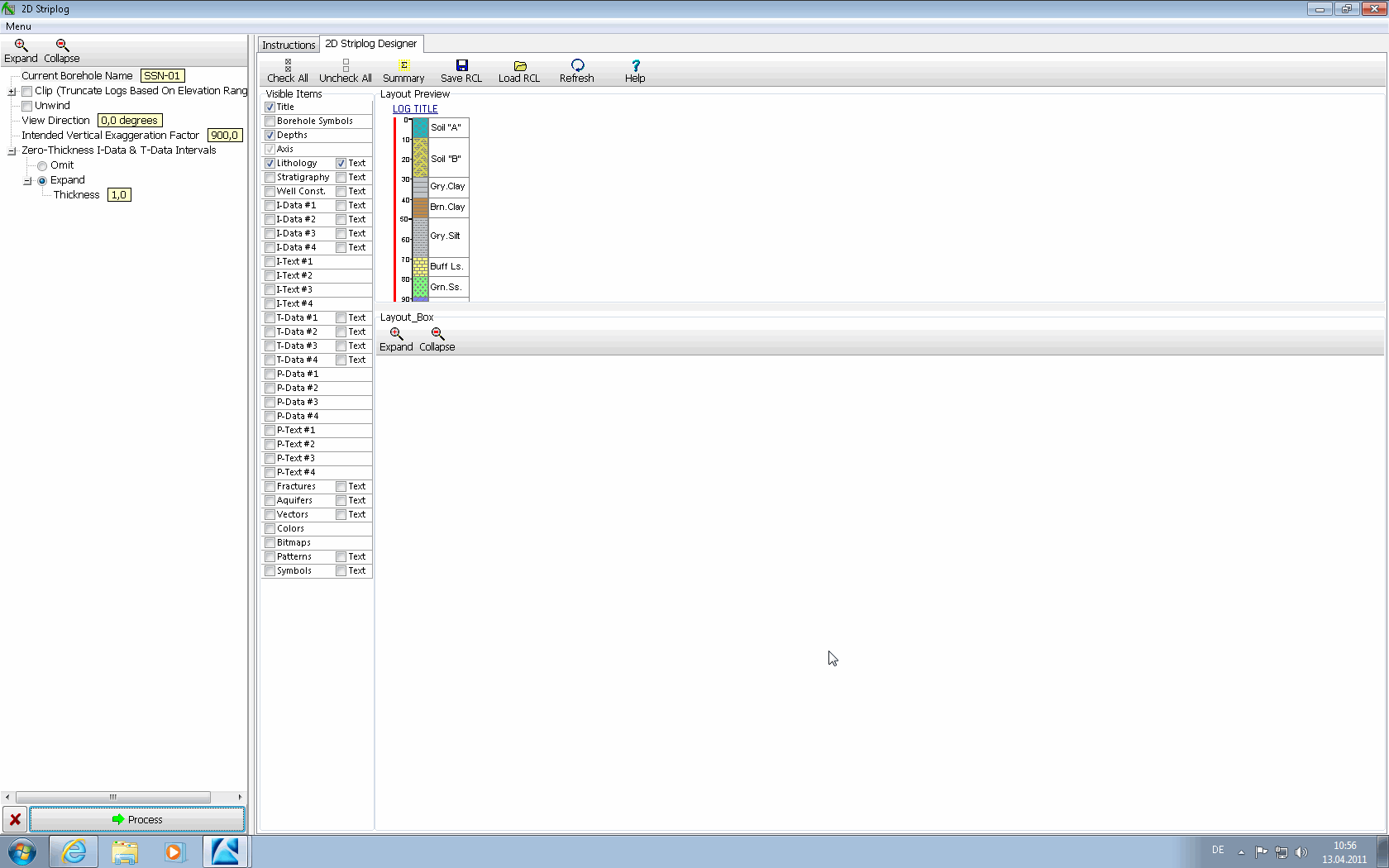Click the Save RCL disk icon
1389x868 pixels.
pos(461,65)
